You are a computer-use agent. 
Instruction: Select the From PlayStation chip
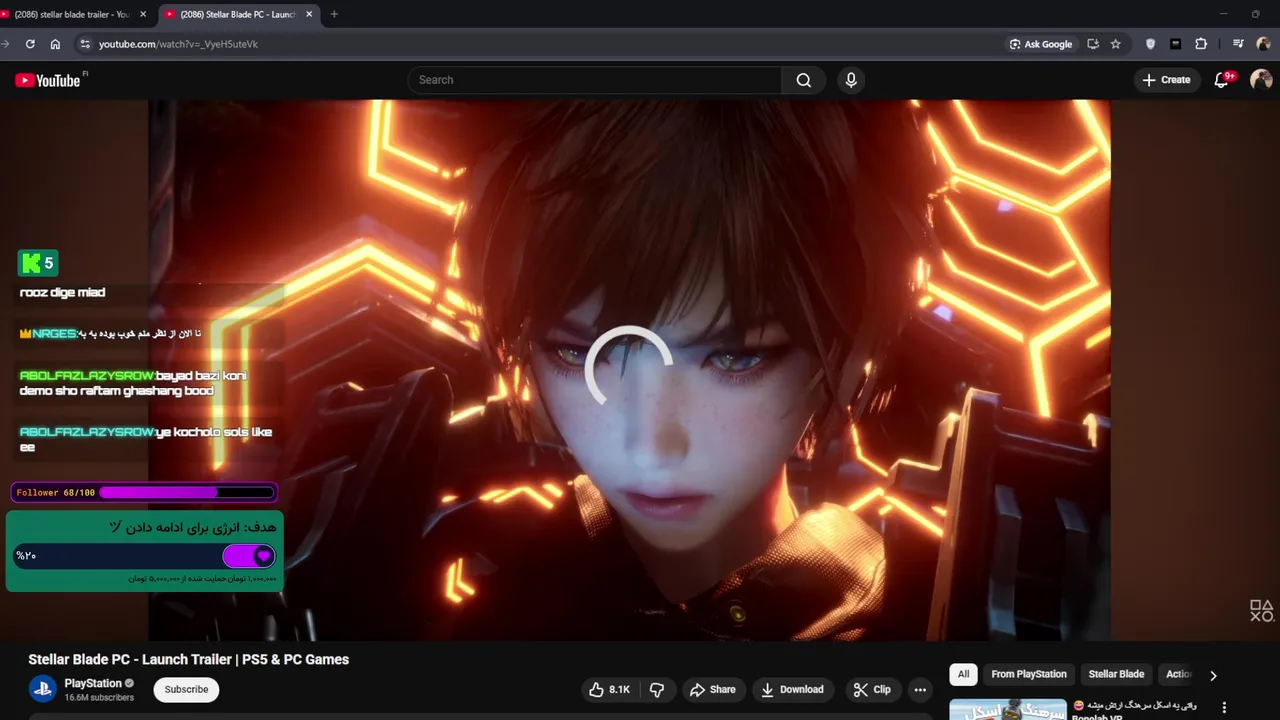[x=1029, y=674]
